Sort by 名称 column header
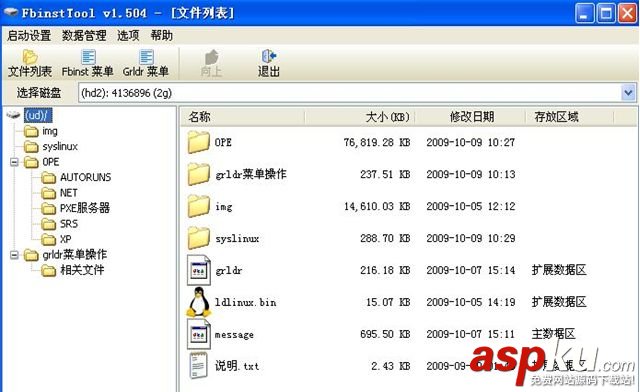The image size is (640, 392). pyautogui.click(x=242, y=117)
